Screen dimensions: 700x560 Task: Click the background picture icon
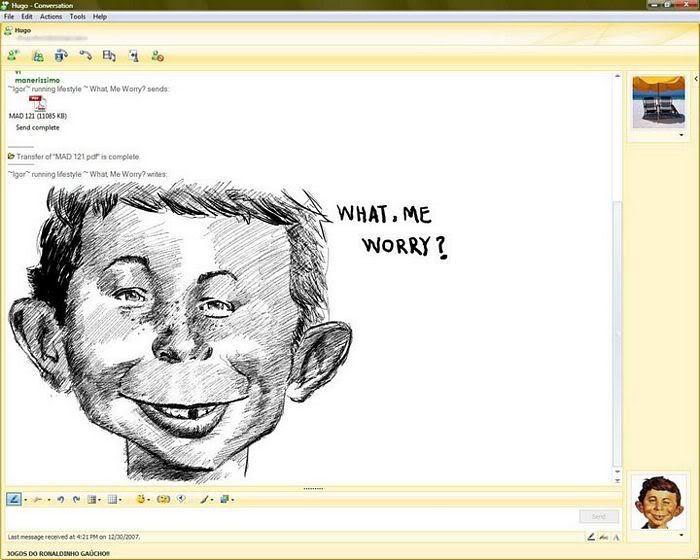tap(225, 499)
